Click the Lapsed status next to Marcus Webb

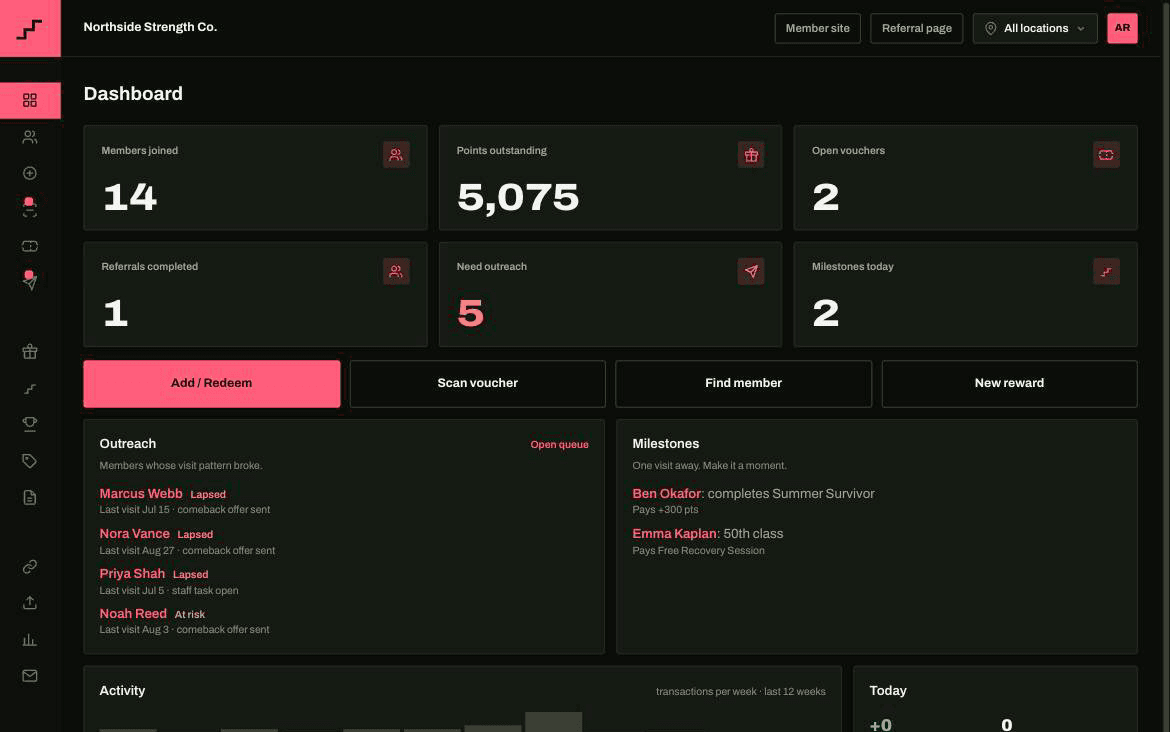pos(208,495)
